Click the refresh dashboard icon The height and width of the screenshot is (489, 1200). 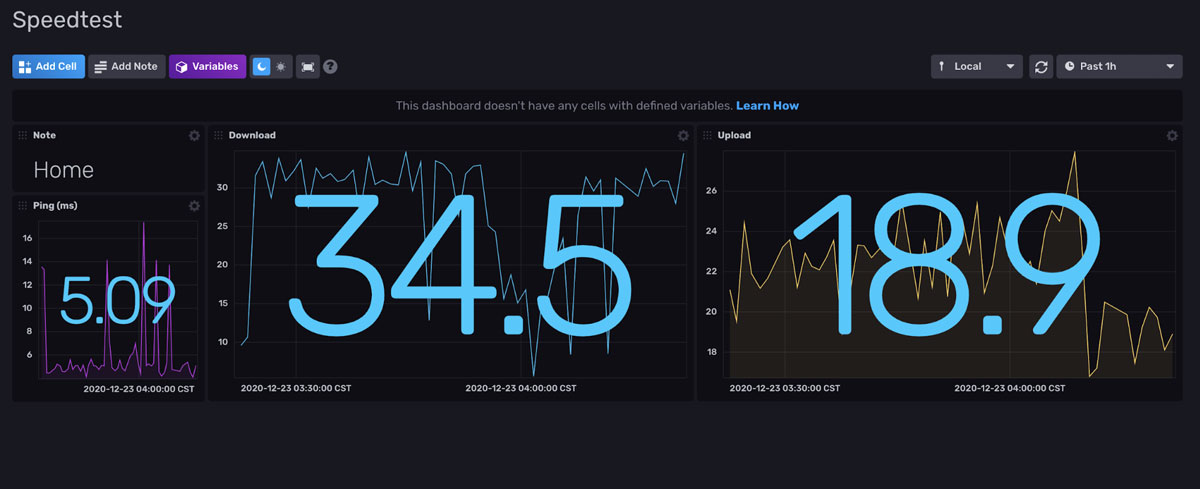coord(1041,67)
